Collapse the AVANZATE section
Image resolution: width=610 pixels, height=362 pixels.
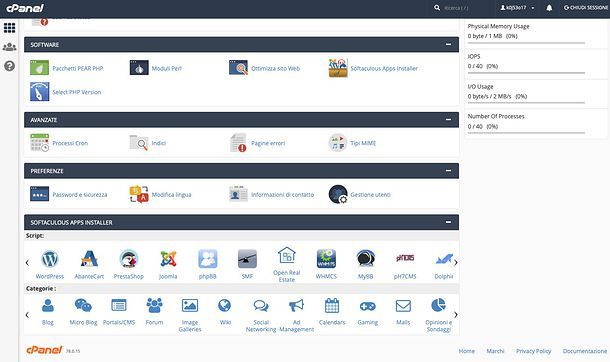448,120
